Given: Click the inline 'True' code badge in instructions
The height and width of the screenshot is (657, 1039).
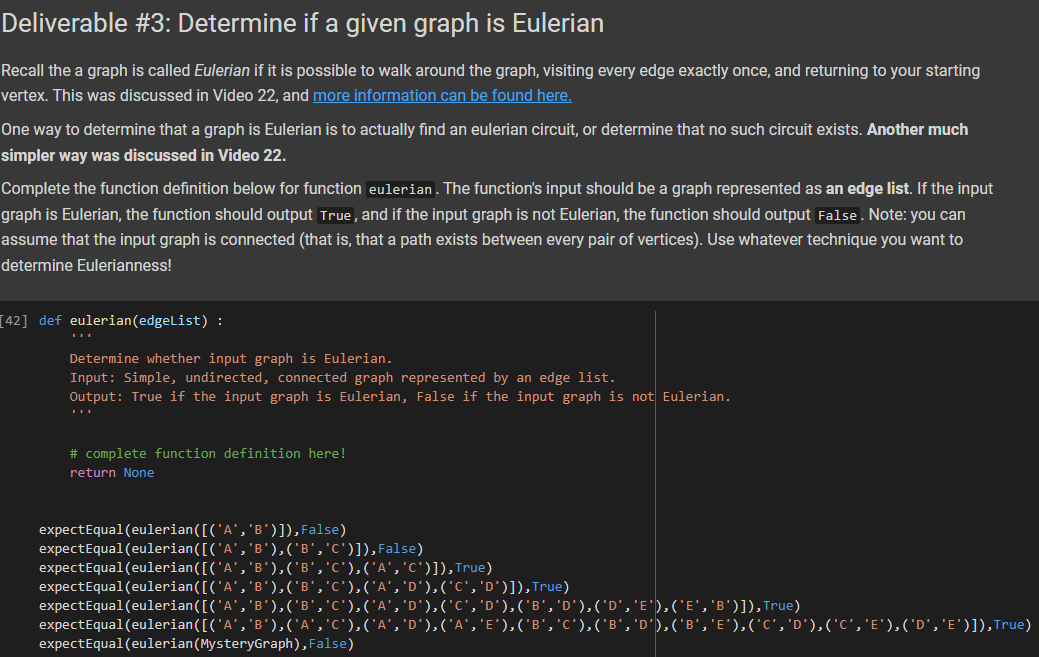Looking at the screenshot, I should tap(335, 215).
